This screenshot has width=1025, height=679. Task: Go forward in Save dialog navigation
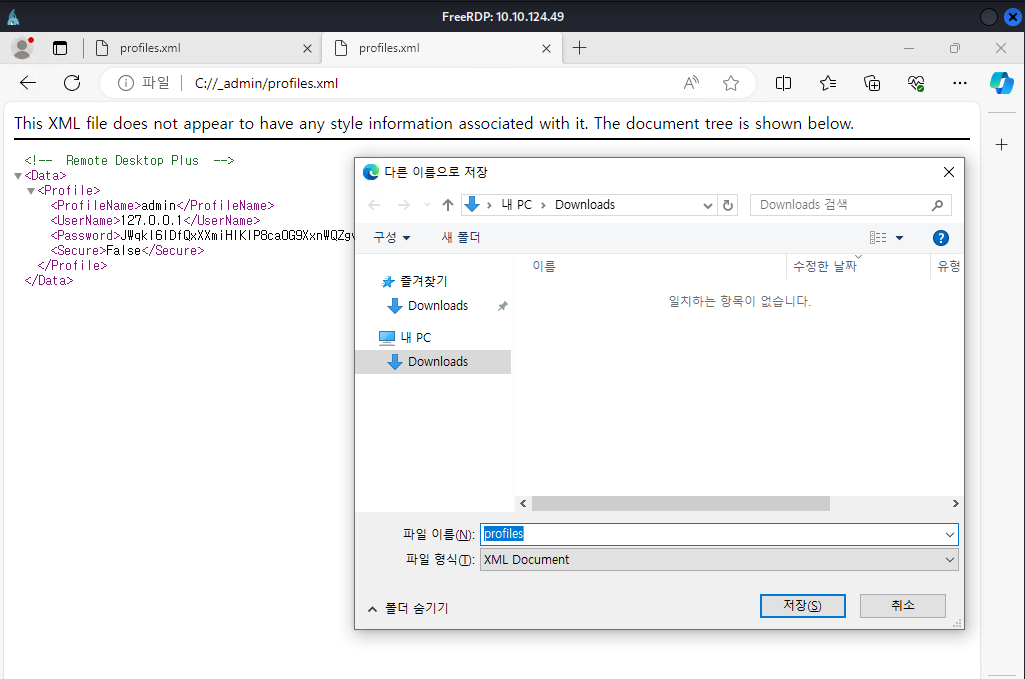[x=404, y=205]
